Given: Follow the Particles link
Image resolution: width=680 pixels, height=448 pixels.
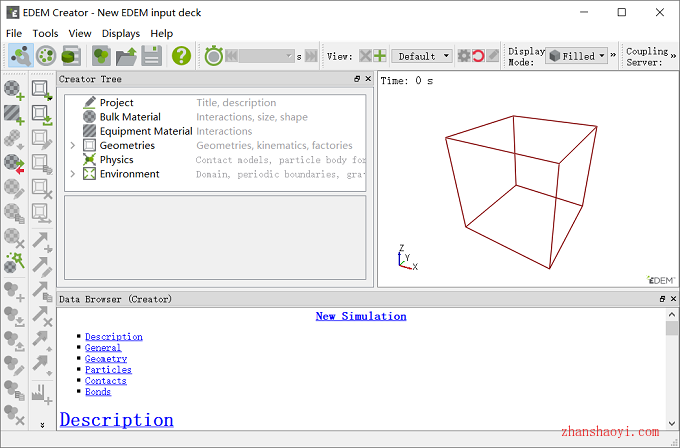Looking at the screenshot, I should click(x=108, y=370).
